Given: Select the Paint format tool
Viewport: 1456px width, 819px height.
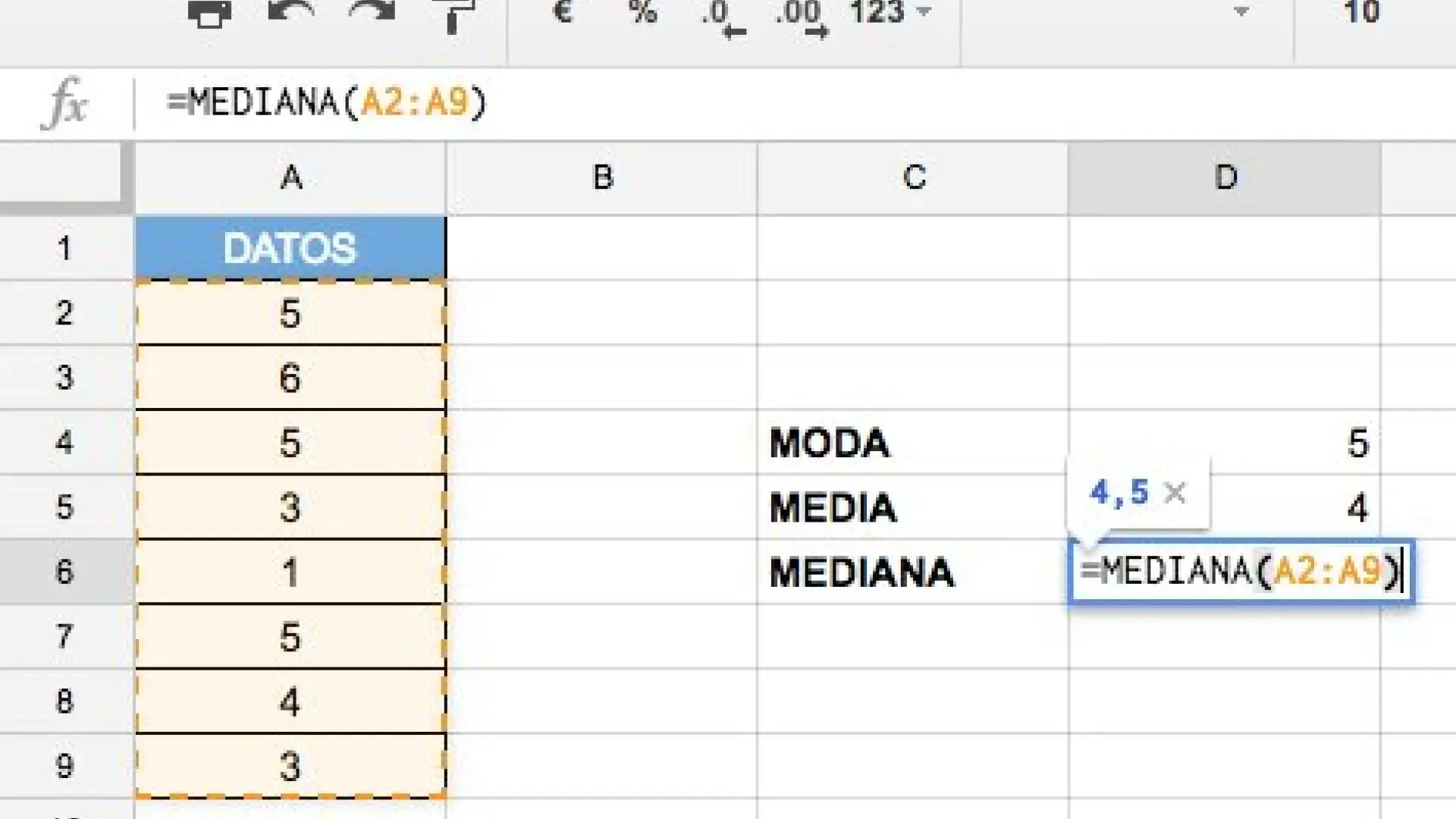Looking at the screenshot, I should click(x=453, y=12).
